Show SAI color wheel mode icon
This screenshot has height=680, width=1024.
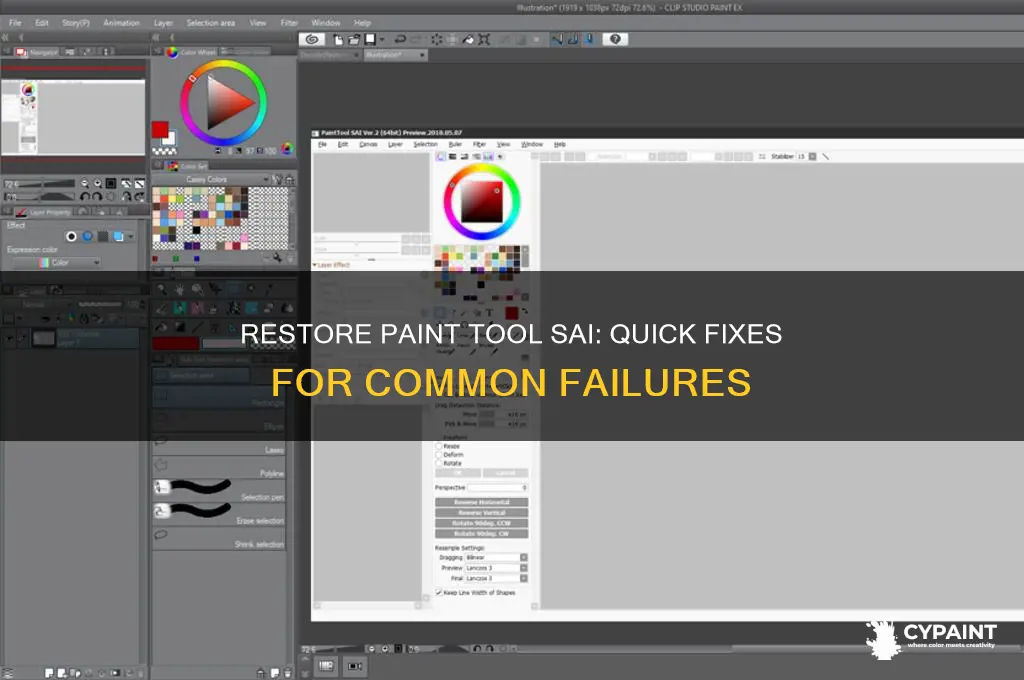(440, 157)
